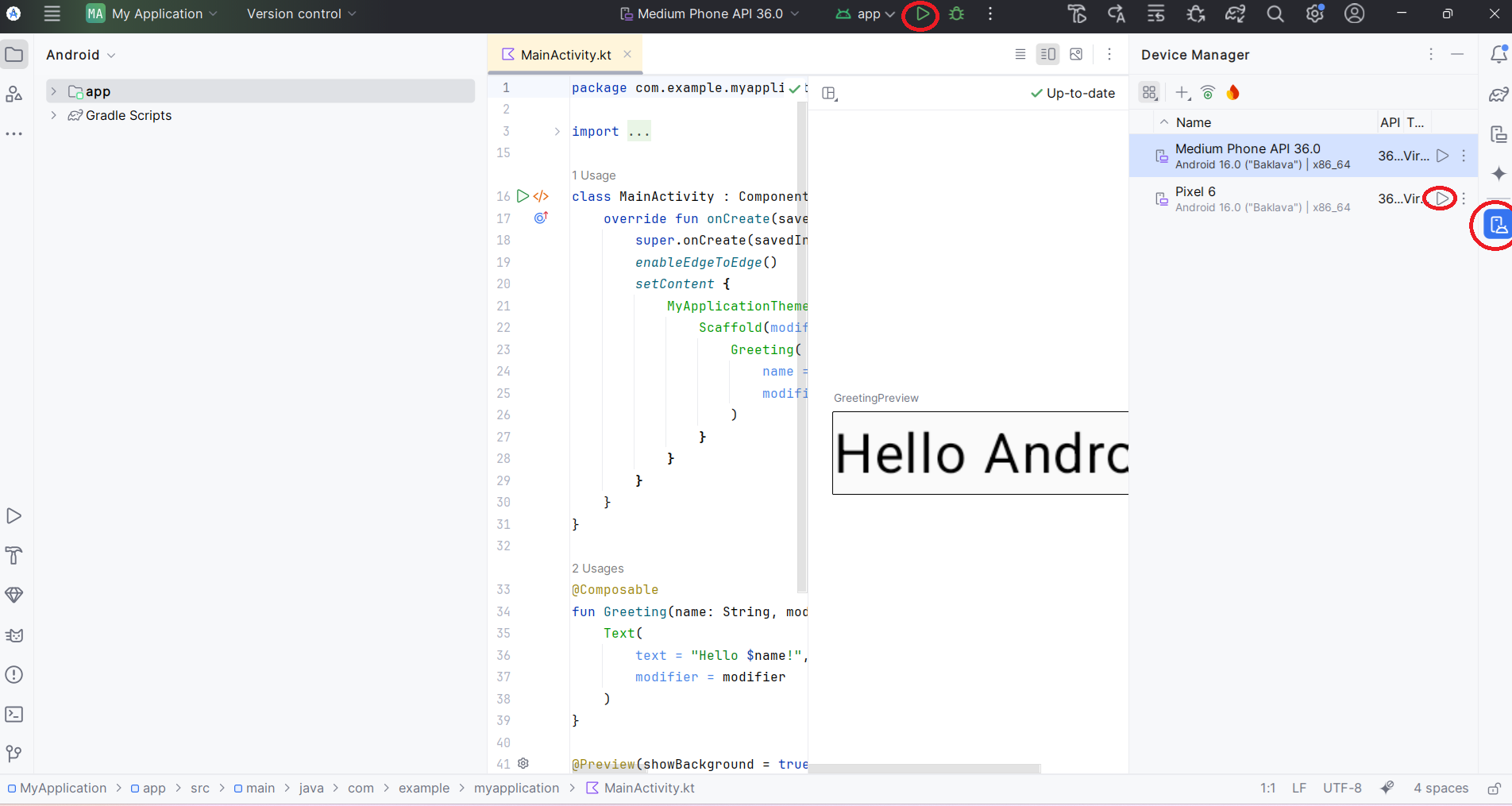Switch editor to Split view mode
Viewport: 1512px width, 806px height.
point(1048,55)
